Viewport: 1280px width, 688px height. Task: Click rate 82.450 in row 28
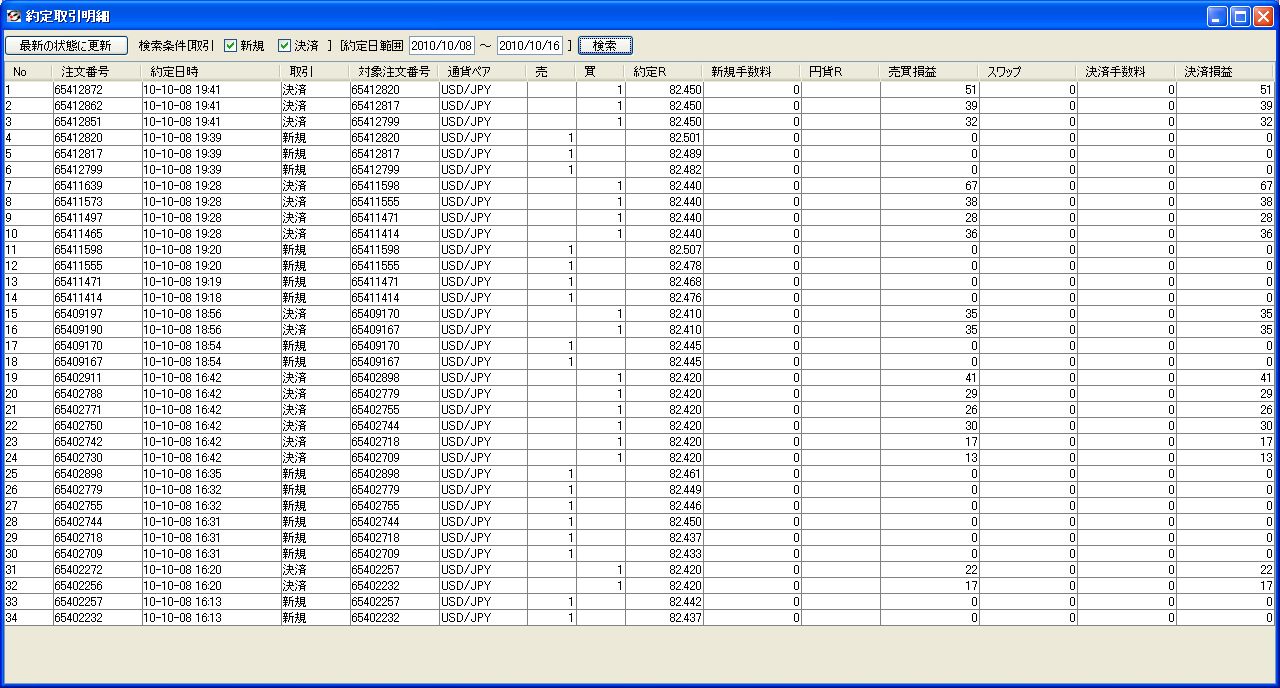[664, 522]
